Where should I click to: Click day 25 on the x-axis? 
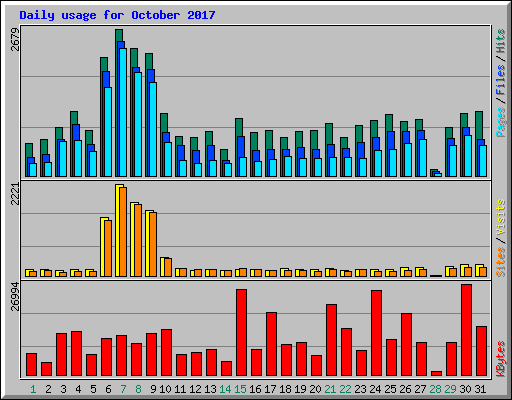390,389
